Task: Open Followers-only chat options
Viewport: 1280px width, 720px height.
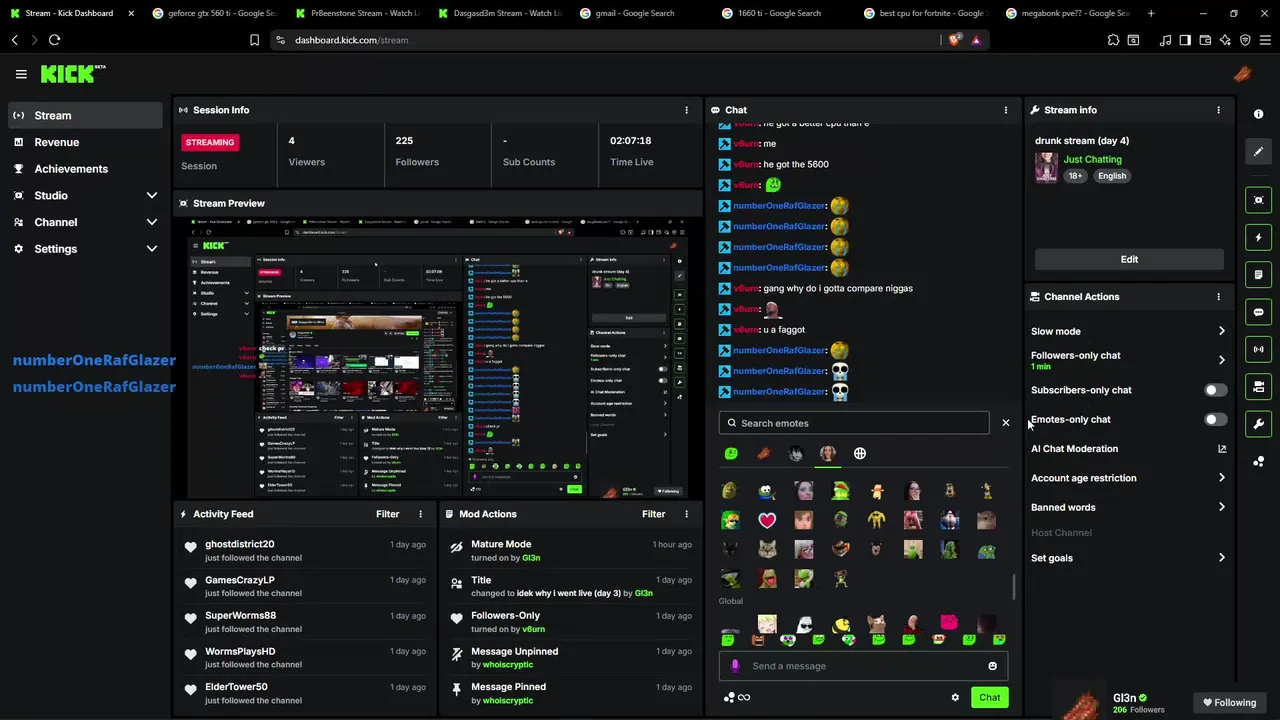Action: (1128, 360)
